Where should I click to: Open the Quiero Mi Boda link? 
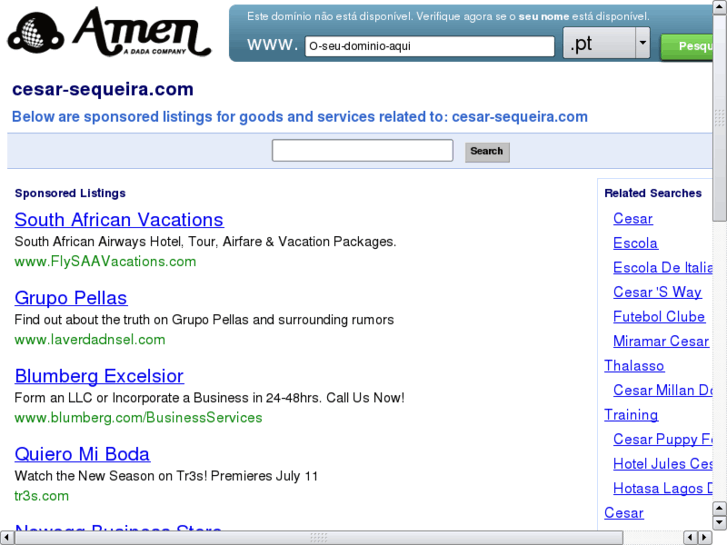click(x=82, y=454)
